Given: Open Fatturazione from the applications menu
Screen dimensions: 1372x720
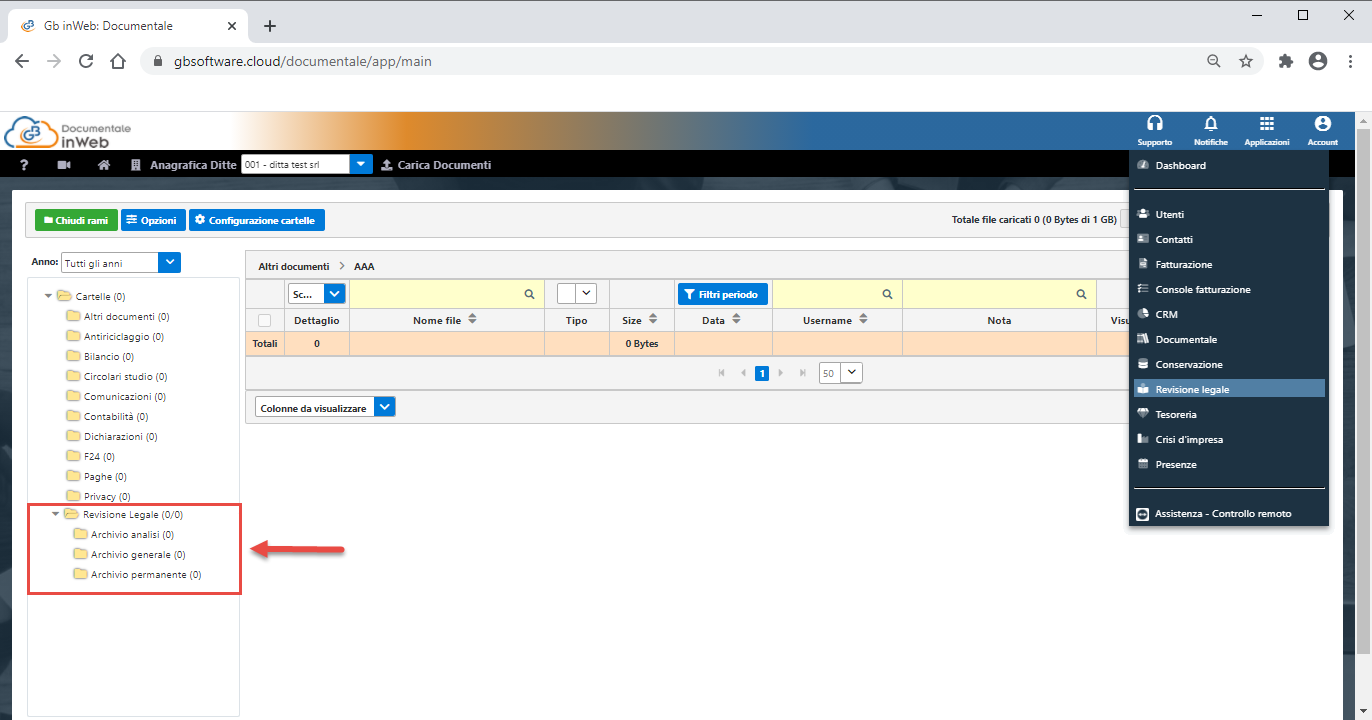Looking at the screenshot, I should pos(1183,265).
